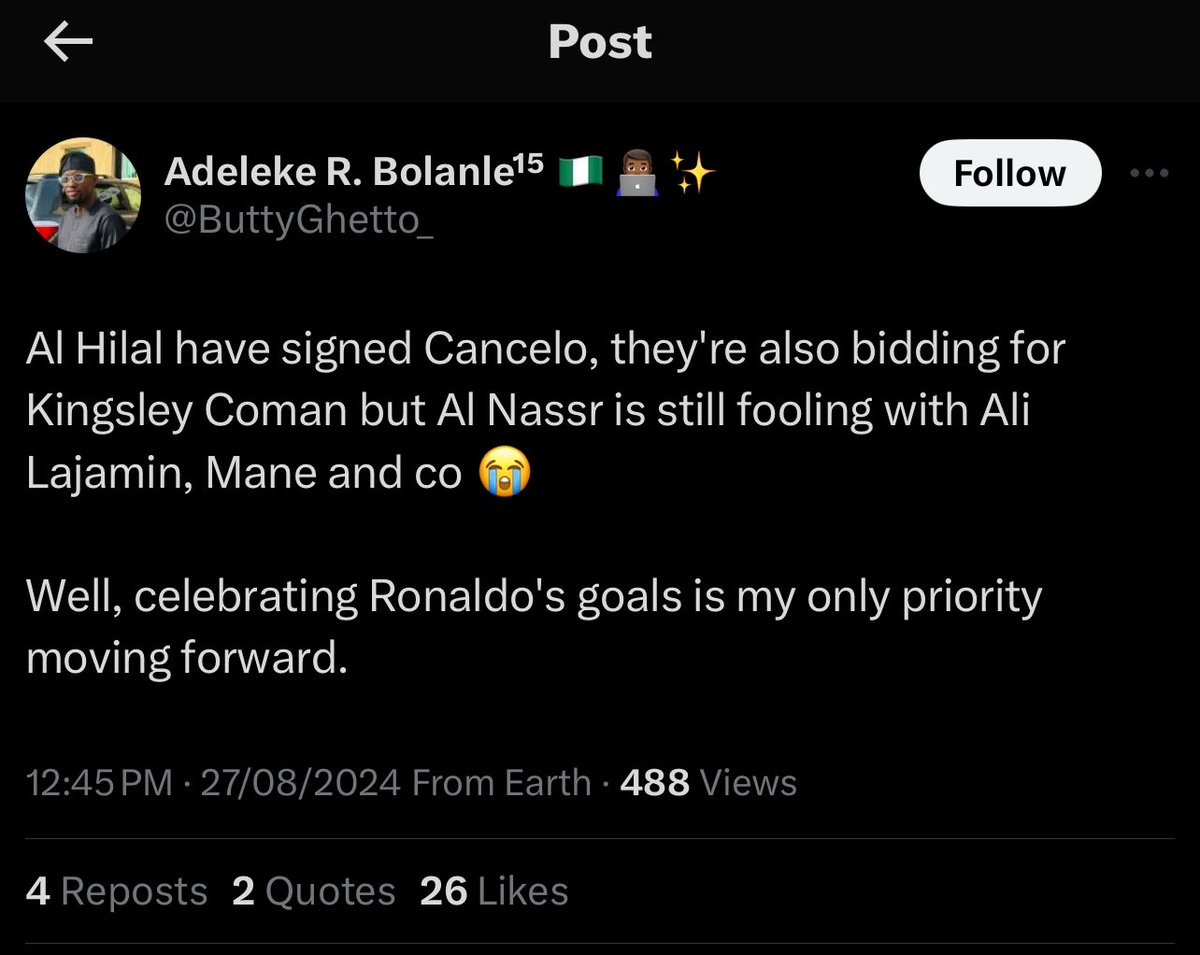Screen dimensions: 1200x955
Task: Open the display name Adeleke R. Bolanle
Action: pyautogui.click(x=353, y=172)
